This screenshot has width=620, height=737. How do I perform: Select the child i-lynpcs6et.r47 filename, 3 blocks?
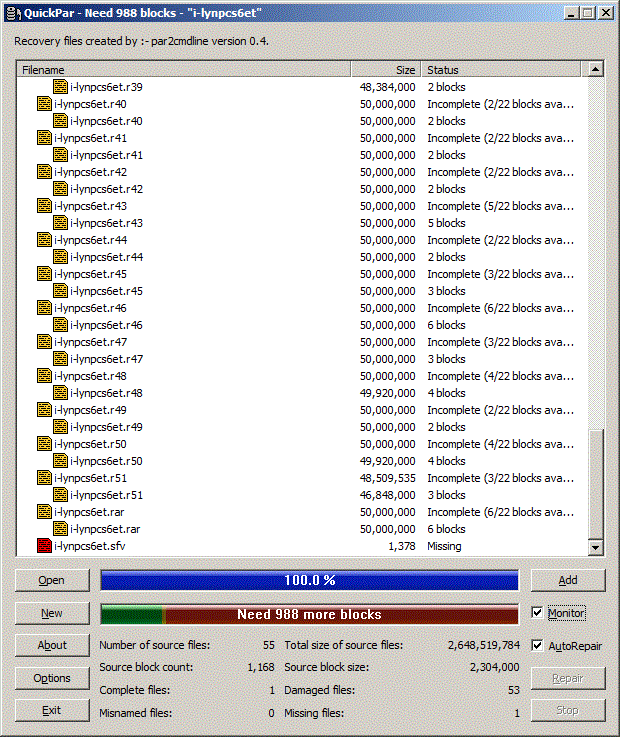click(x=106, y=359)
